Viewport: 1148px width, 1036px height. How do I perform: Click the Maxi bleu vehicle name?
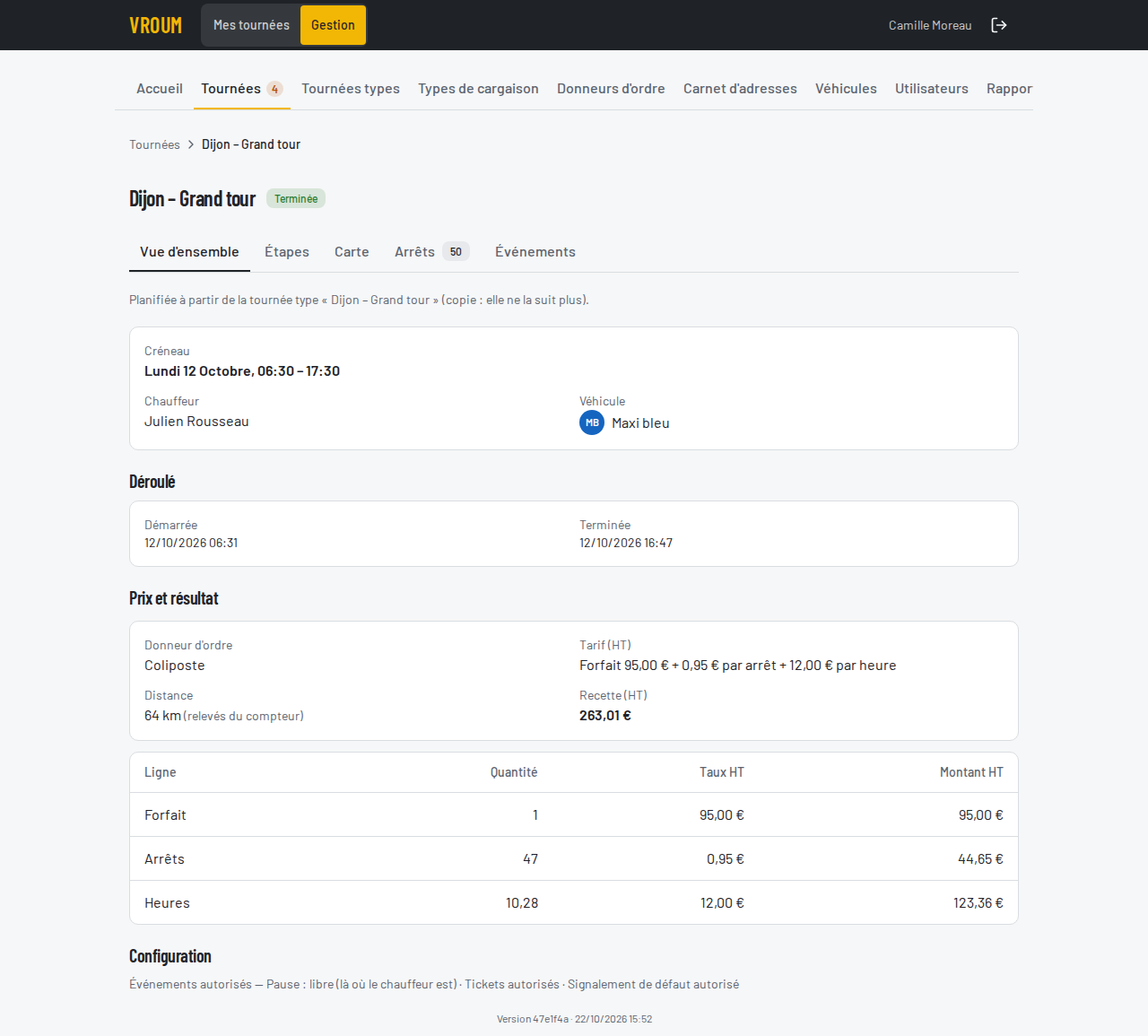[x=640, y=423]
